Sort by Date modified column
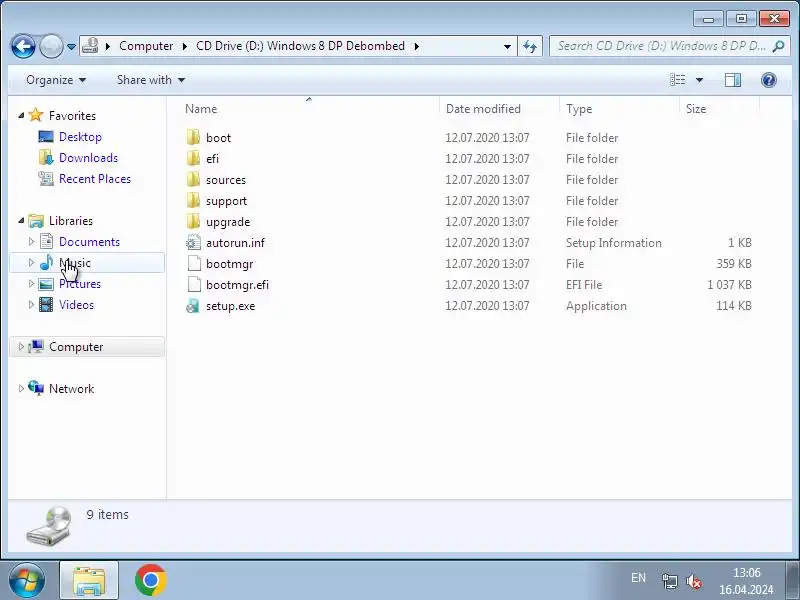800x600 pixels. click(483, 109)
